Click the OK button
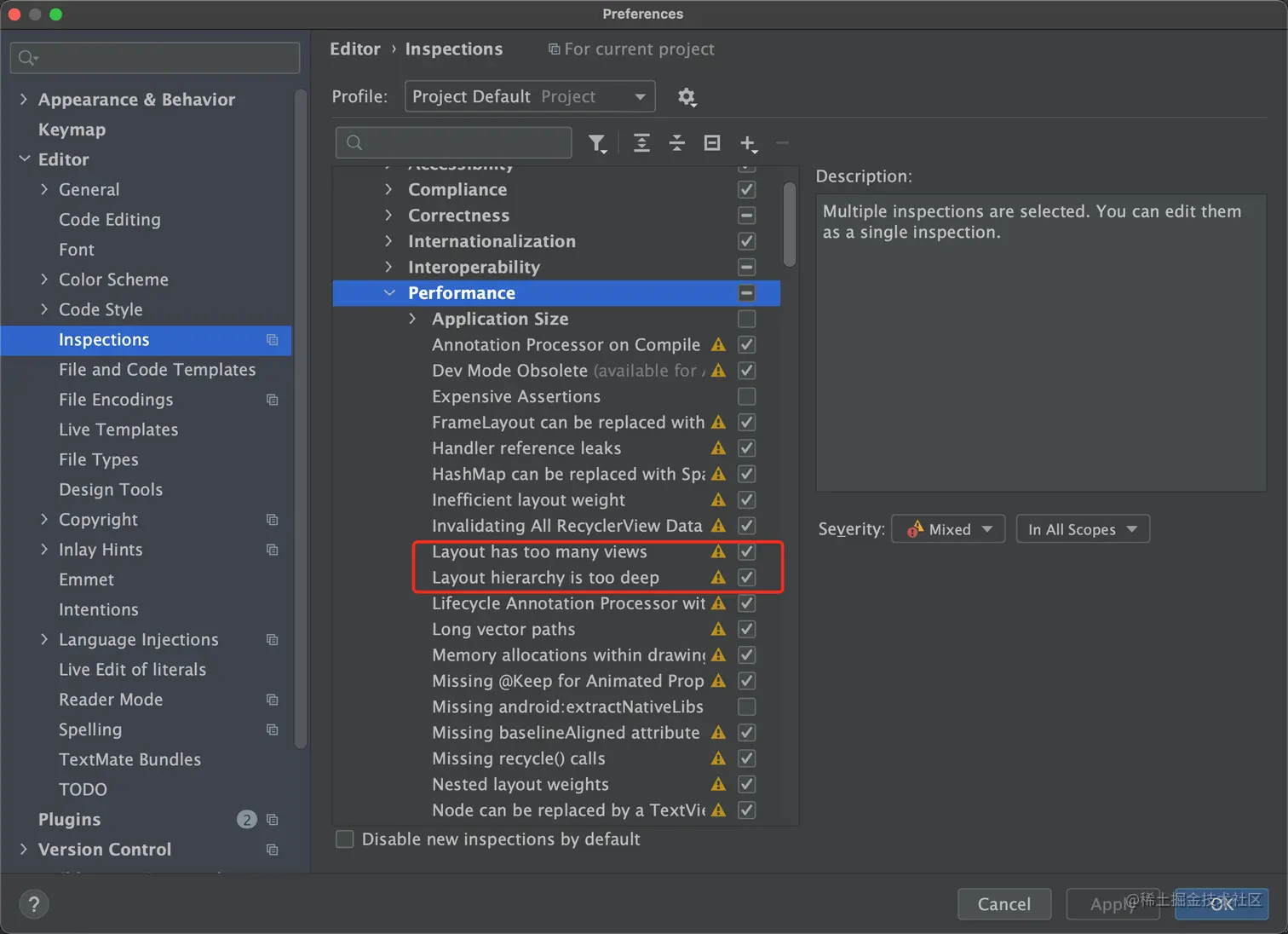 click(x=1222, y=904)
